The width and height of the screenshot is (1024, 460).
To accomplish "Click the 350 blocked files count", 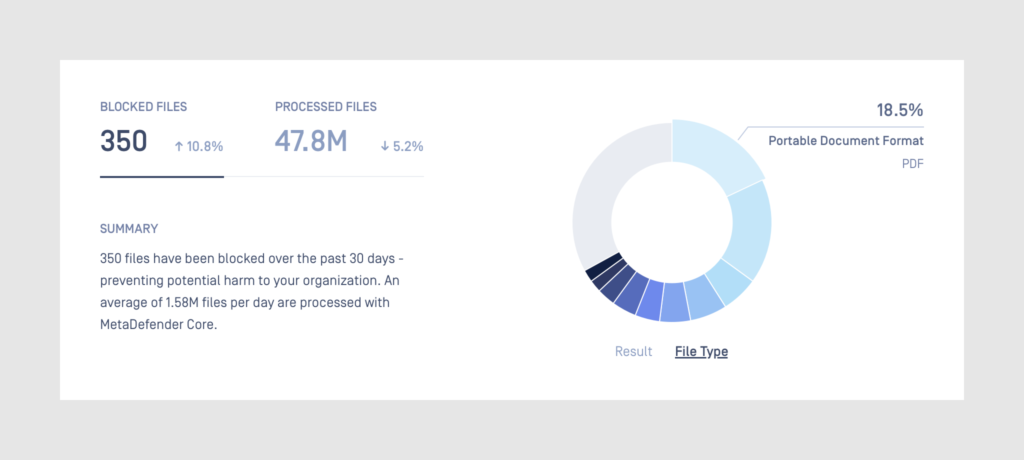I will 124,142.
